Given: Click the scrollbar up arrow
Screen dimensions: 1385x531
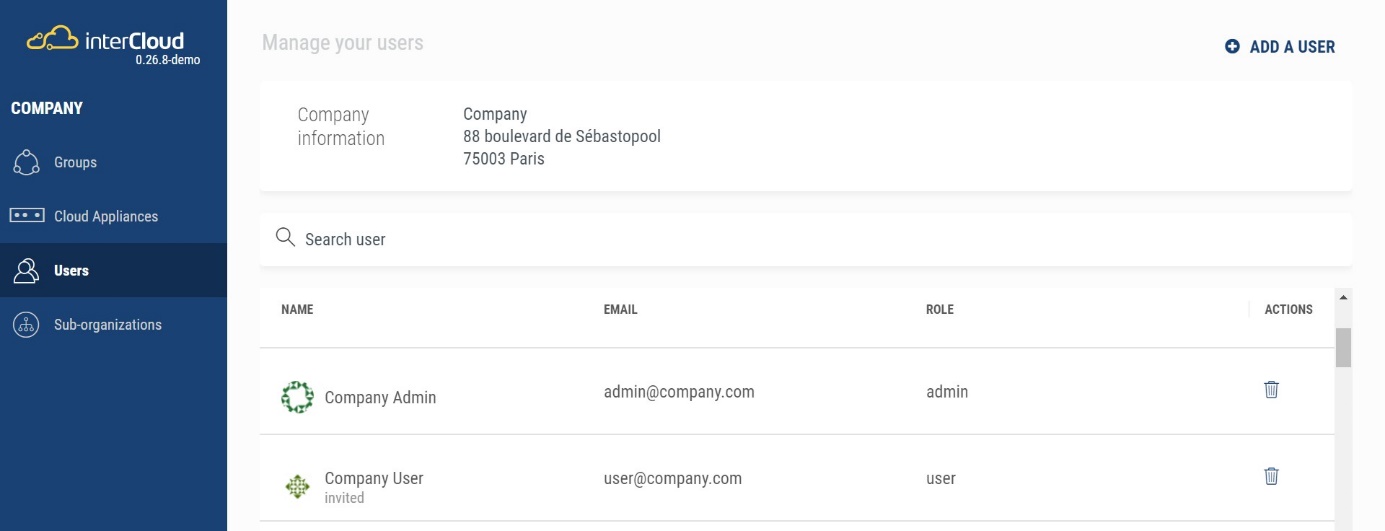Looking at the screenshot, I should point(1343,298).
